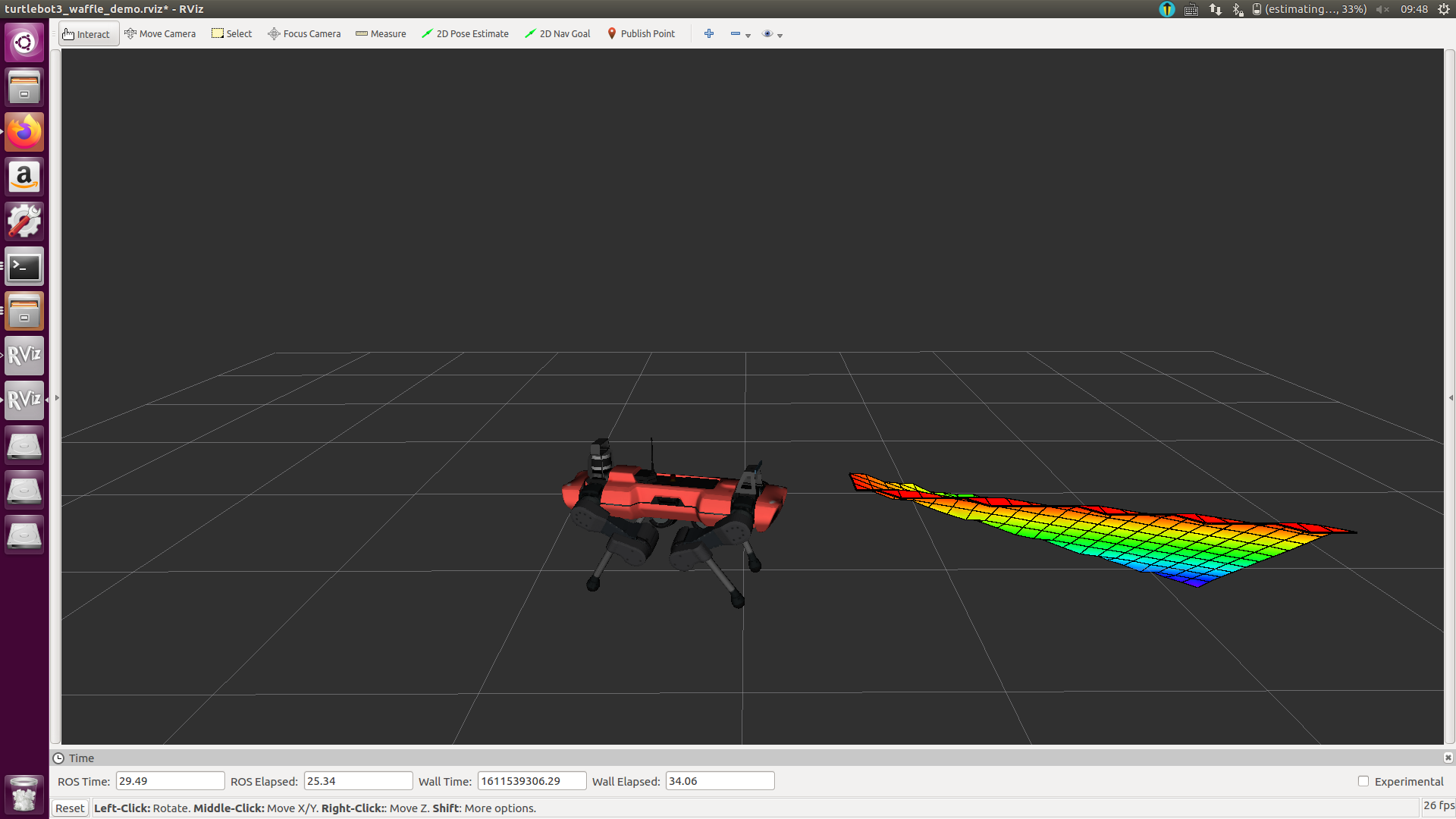1456x819 pixels.
Task: Click the Reset button
Action: coord(70,808)
